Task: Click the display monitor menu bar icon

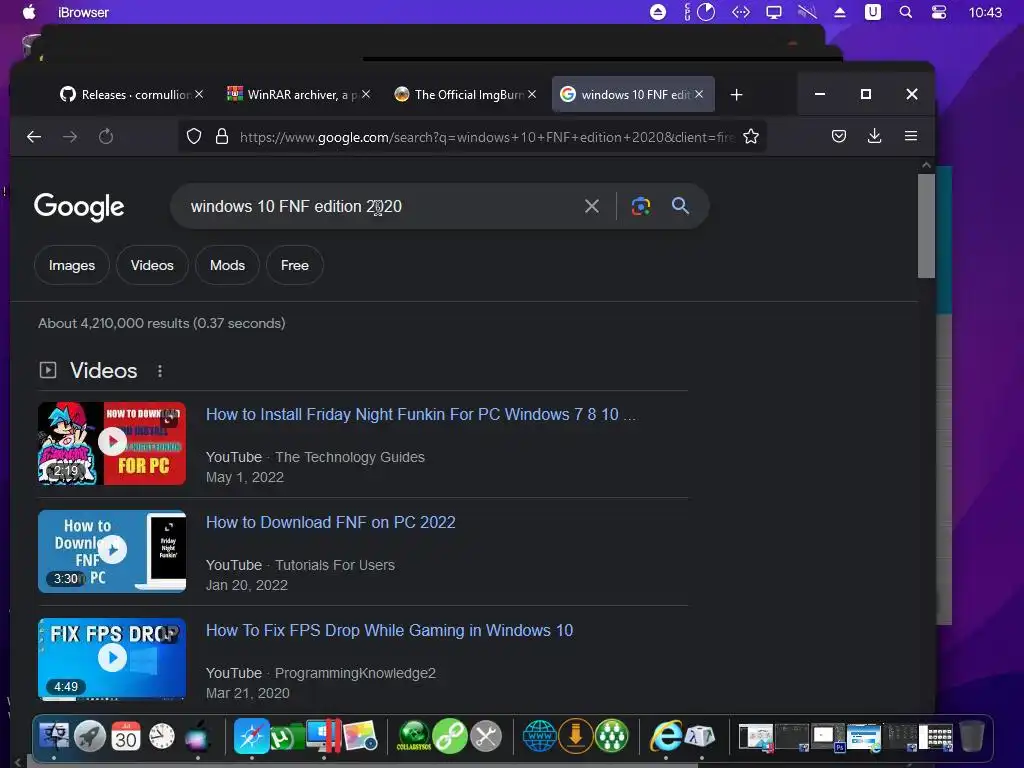Action: pos(774,12)
